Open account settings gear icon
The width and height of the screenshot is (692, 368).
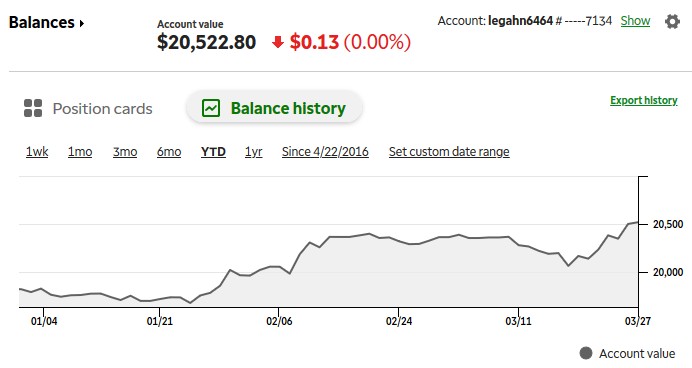(x=672, y=21)
